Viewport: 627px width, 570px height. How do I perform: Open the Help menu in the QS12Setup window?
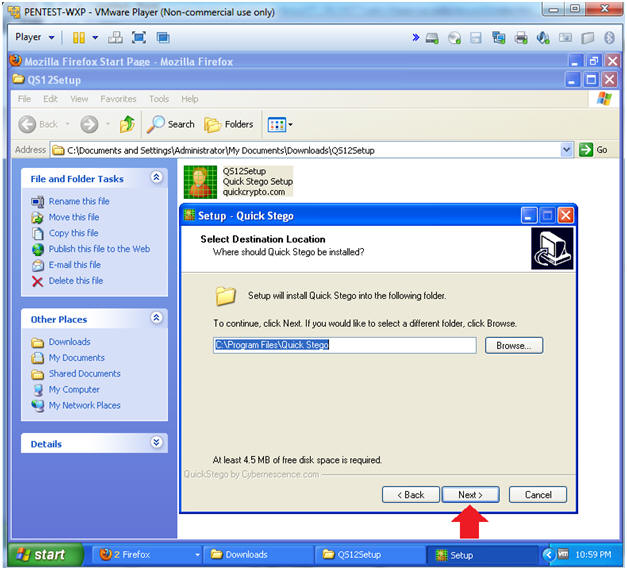point(190,99)
